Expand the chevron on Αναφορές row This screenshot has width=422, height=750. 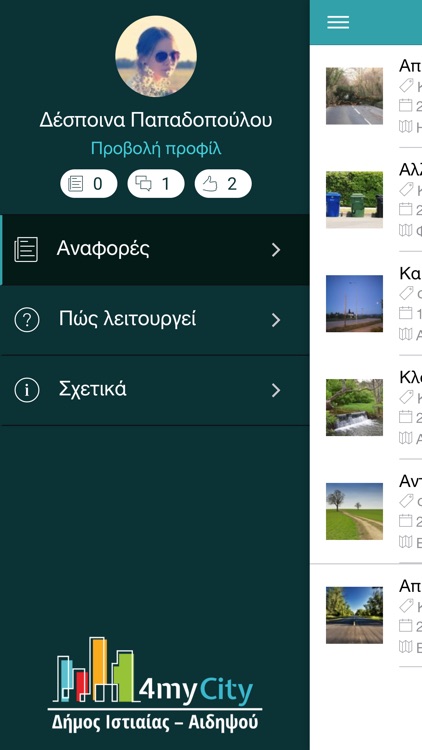click(x=276, y=250)
